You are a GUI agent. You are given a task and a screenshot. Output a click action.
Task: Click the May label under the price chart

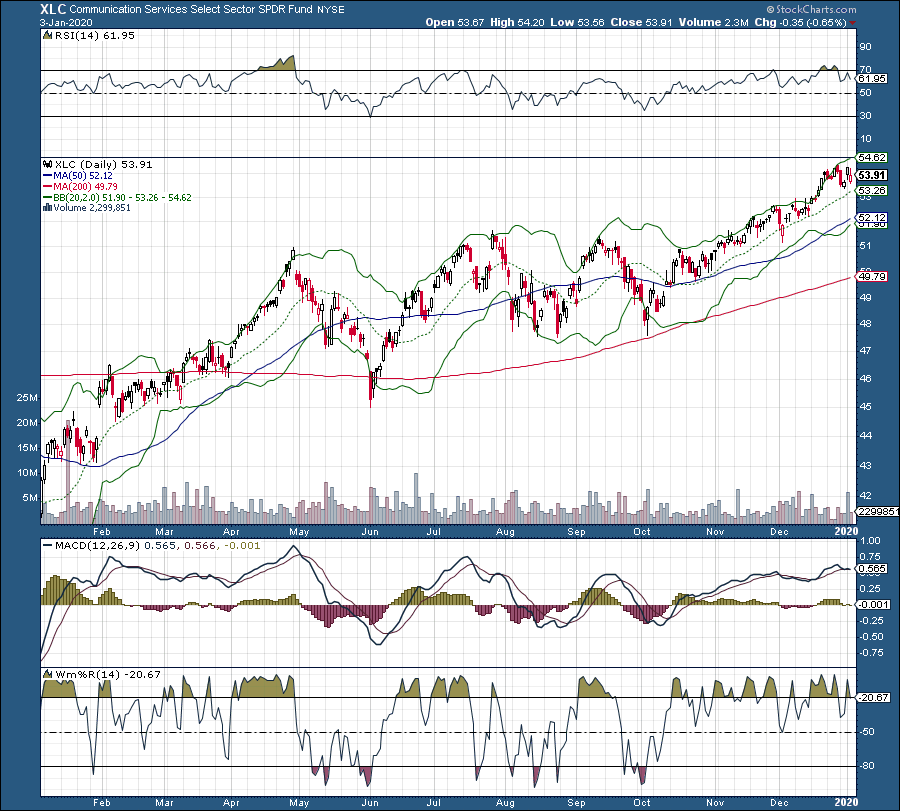point(299,531)
